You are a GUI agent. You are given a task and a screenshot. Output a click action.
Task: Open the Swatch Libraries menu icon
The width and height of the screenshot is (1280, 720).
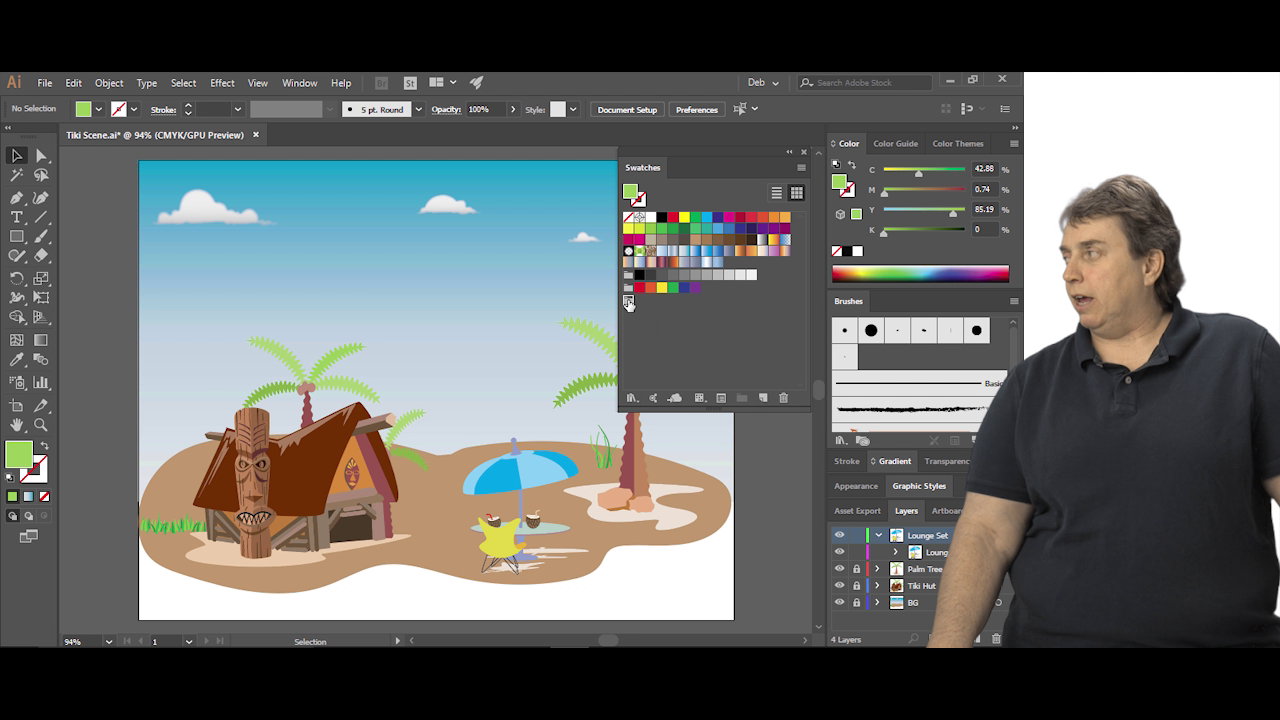tap(632, 398)
